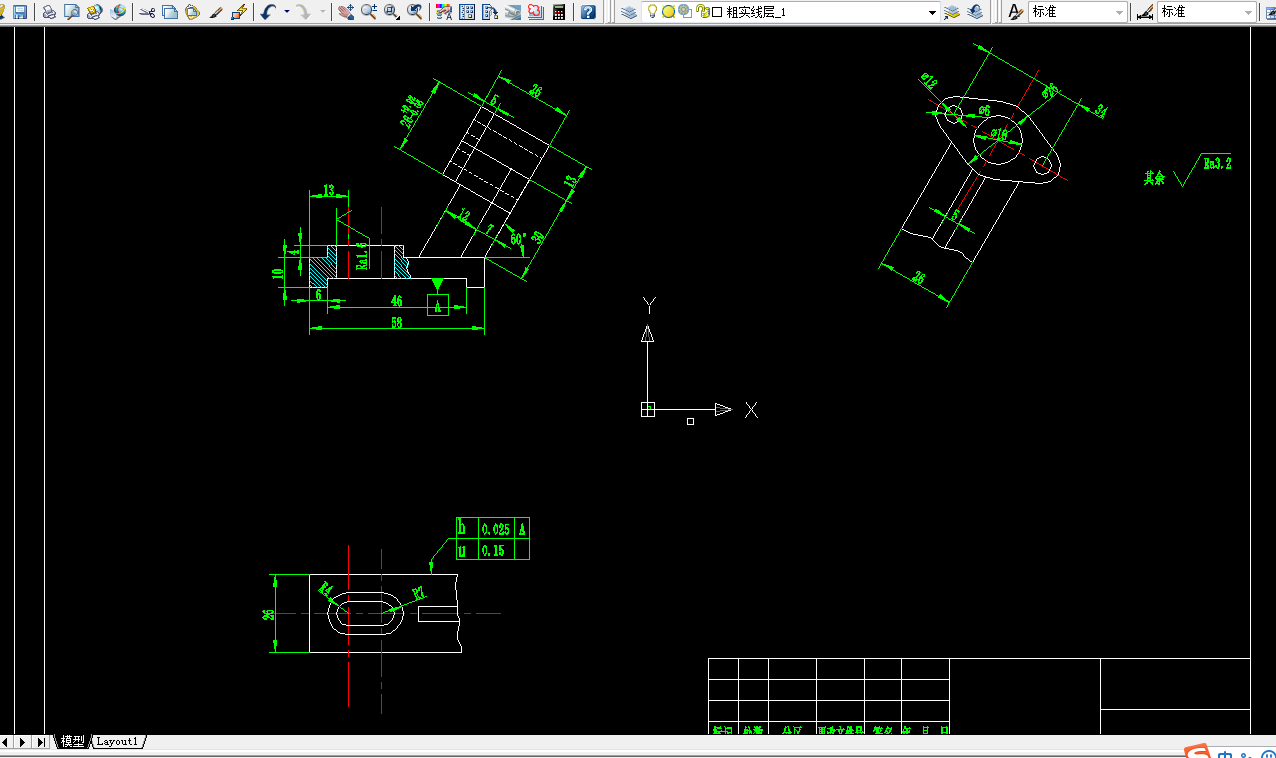Toggle layer freeze sun icon

[x=668, y=12]
